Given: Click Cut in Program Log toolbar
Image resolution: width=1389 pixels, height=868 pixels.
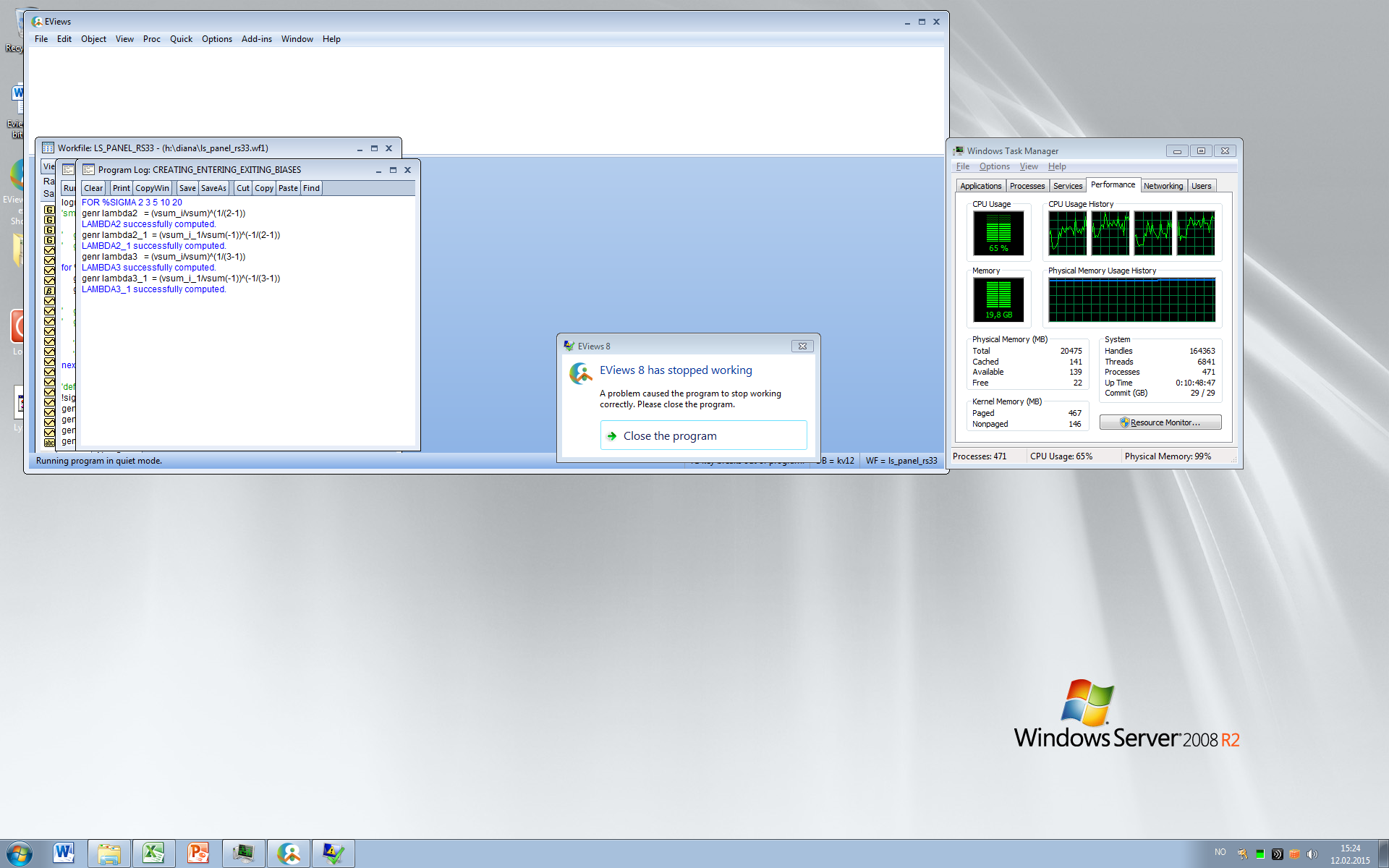Looking at the screenshot, I should pos(243,188).
